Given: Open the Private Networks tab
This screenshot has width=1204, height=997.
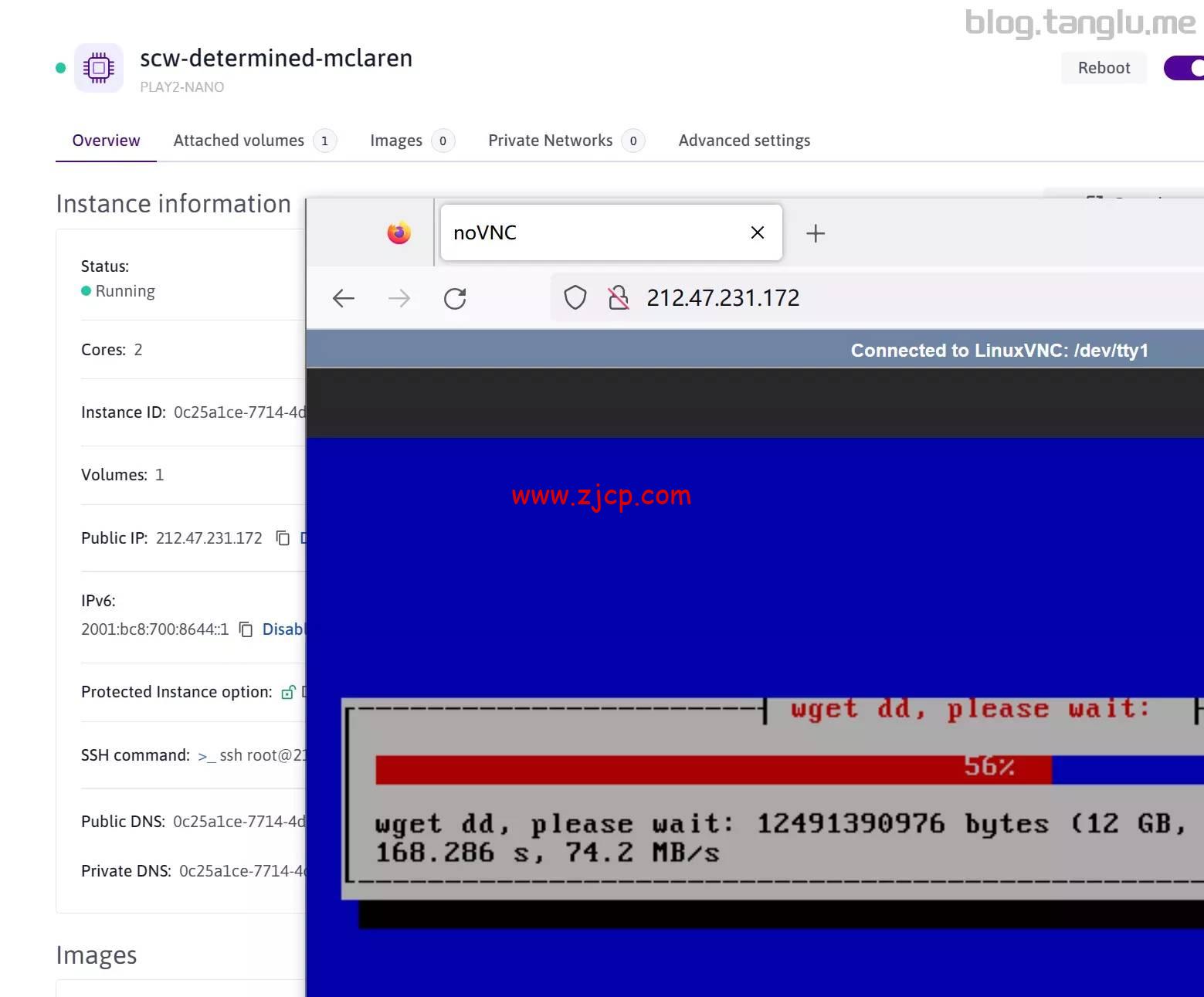Looking at the screenshot, I should 550,140.
